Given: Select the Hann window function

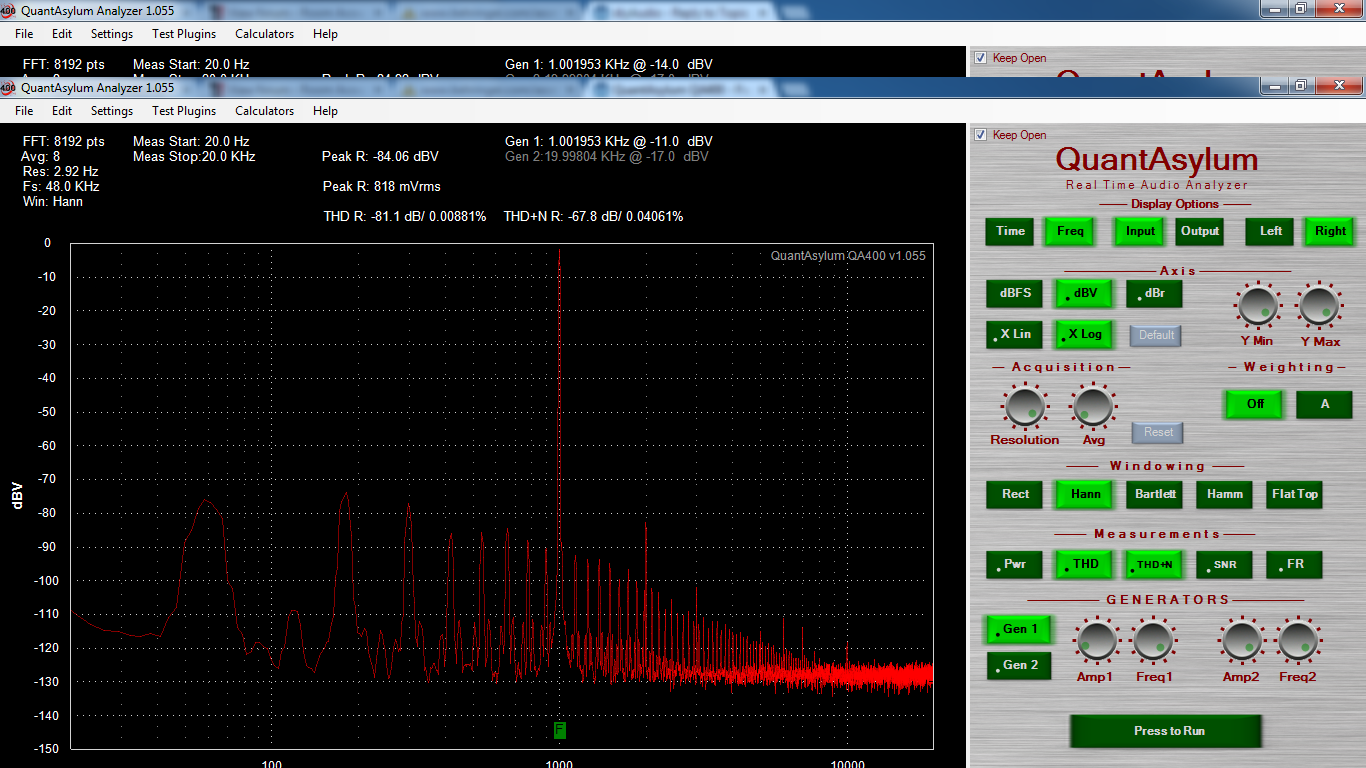Looking at the screenshot, I should (1085, 494).
